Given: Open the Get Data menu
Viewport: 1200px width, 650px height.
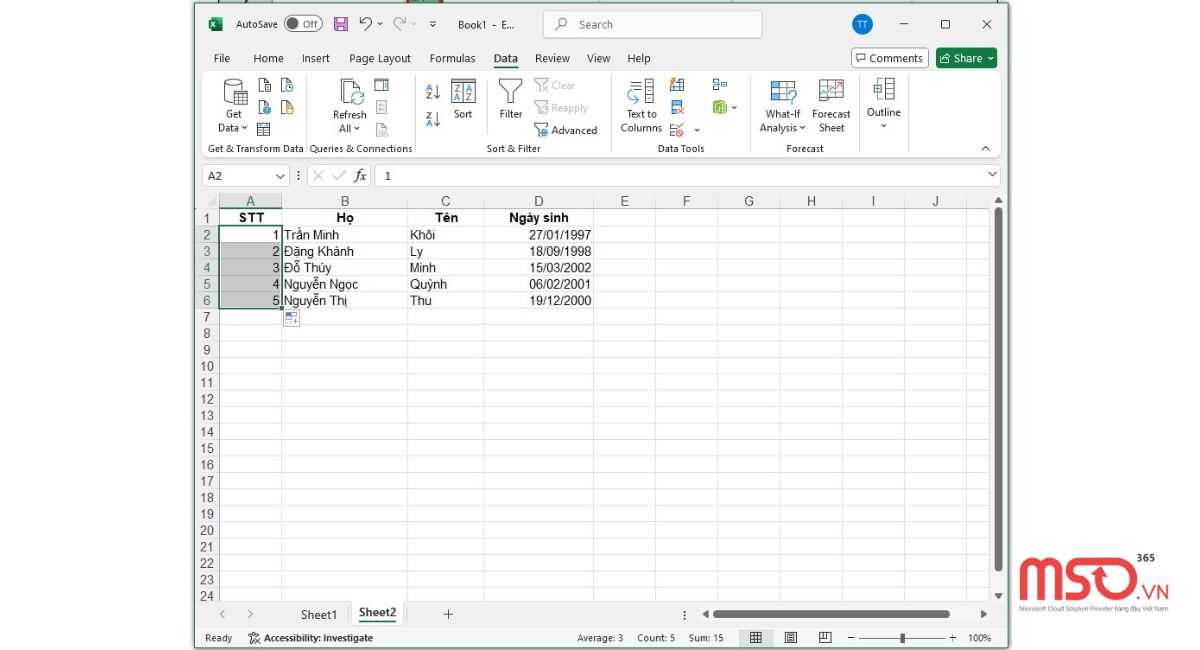Looking at the screenshot, I should pos(234,106).
